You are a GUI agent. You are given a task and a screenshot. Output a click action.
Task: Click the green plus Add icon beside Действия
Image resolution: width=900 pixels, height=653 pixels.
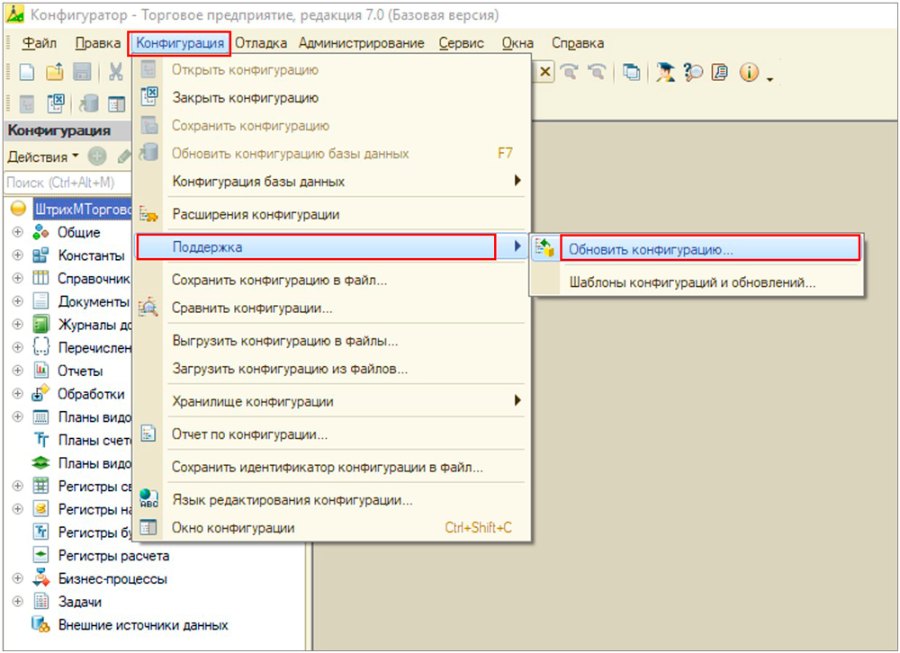(x=97, y=156)
